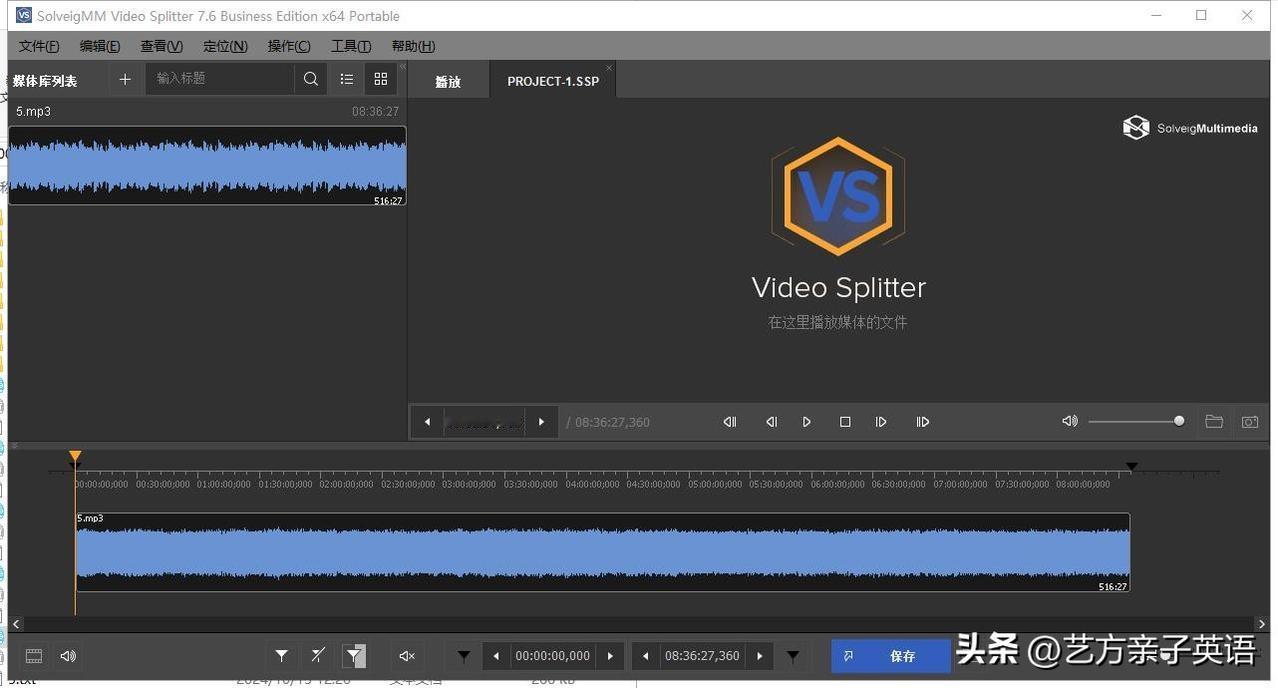Viewport: 1278px width, 688px height.
Task: Select 5.mp3 waveform thumbnail in media library
Action: 207,165
